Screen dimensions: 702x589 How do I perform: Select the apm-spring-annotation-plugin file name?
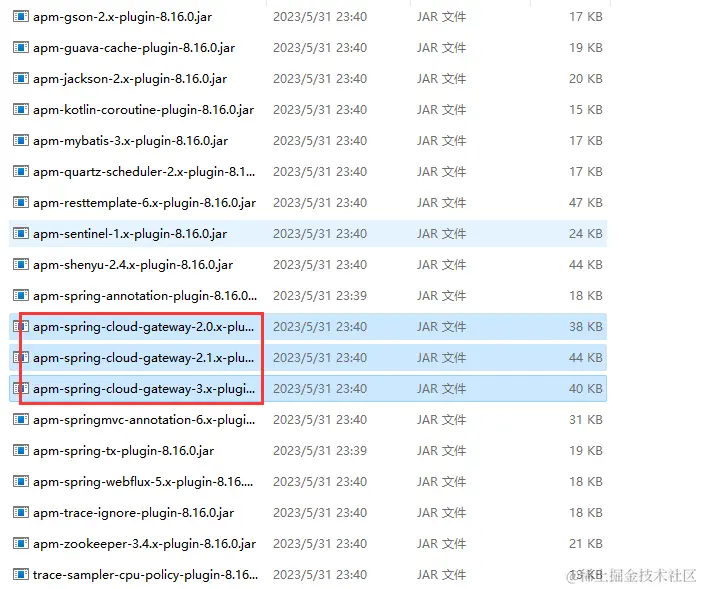pos(145,296)
